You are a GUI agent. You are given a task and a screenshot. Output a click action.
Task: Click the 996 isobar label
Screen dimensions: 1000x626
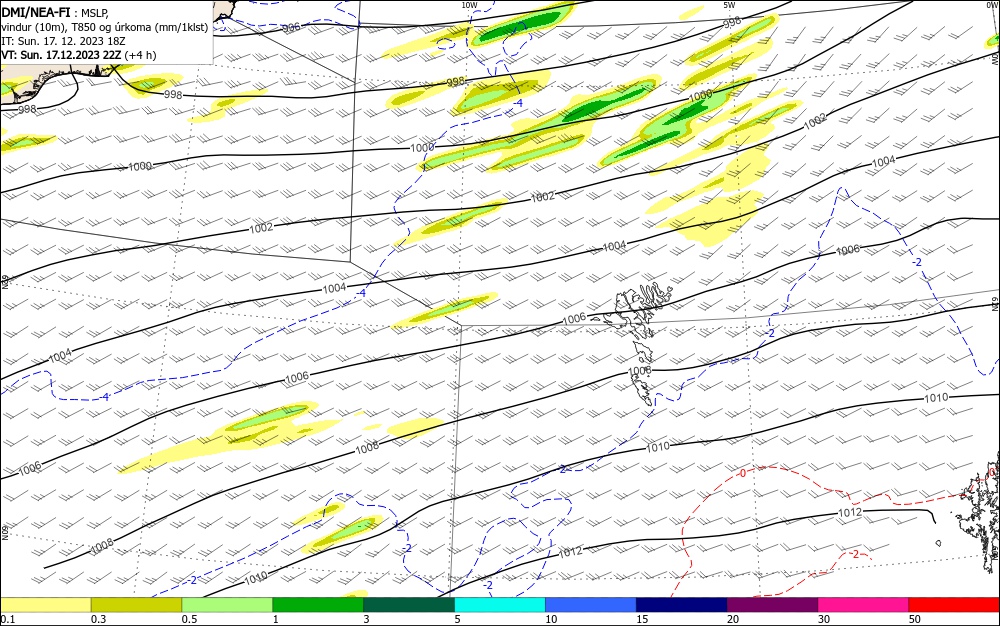point(291,27)
